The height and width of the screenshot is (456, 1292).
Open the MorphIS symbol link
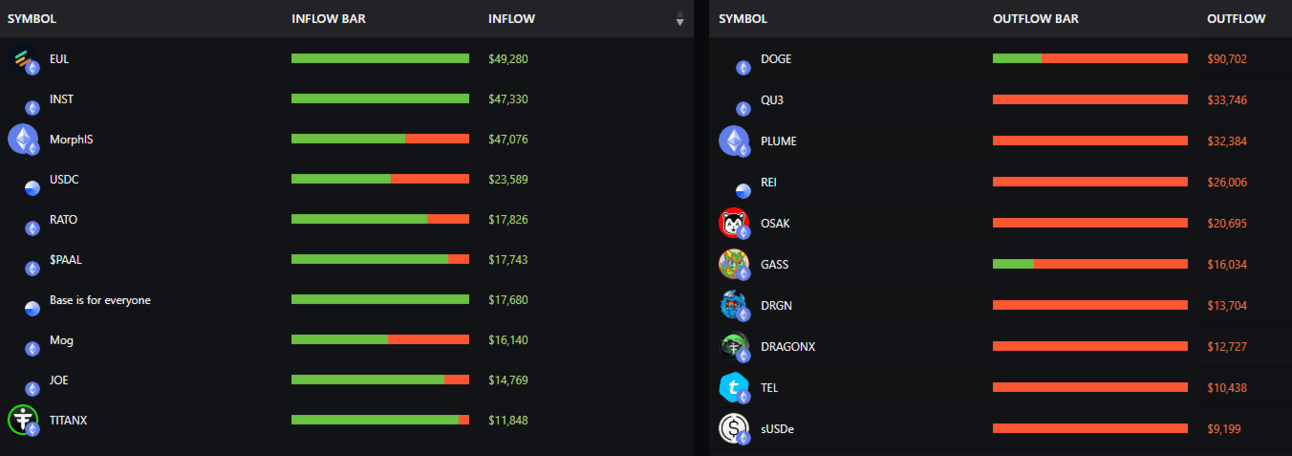(71, 139)
